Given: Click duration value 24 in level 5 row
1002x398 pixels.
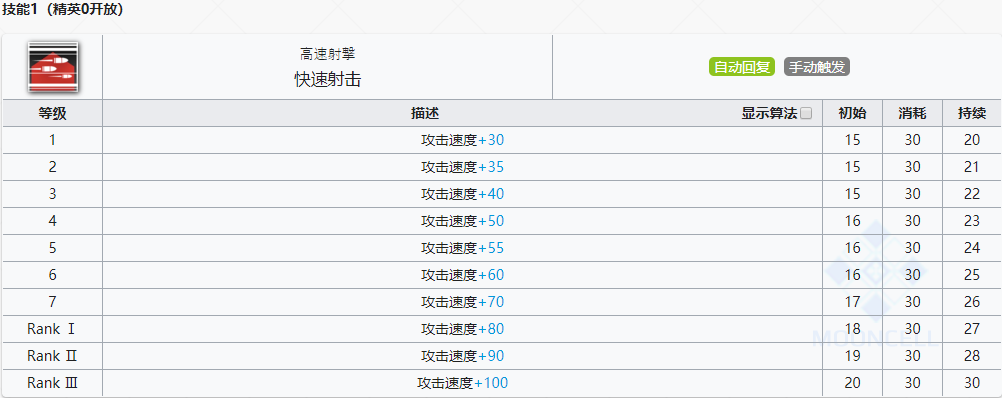Looking at the screenshot, I should [972, 248].
